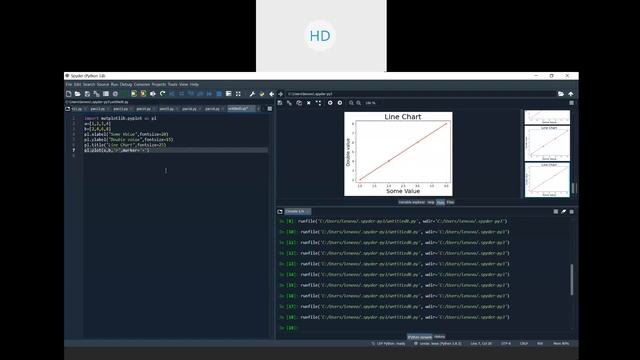Switch to the Files tab
The width and height of the screenshot is (640, 360).
450,202
